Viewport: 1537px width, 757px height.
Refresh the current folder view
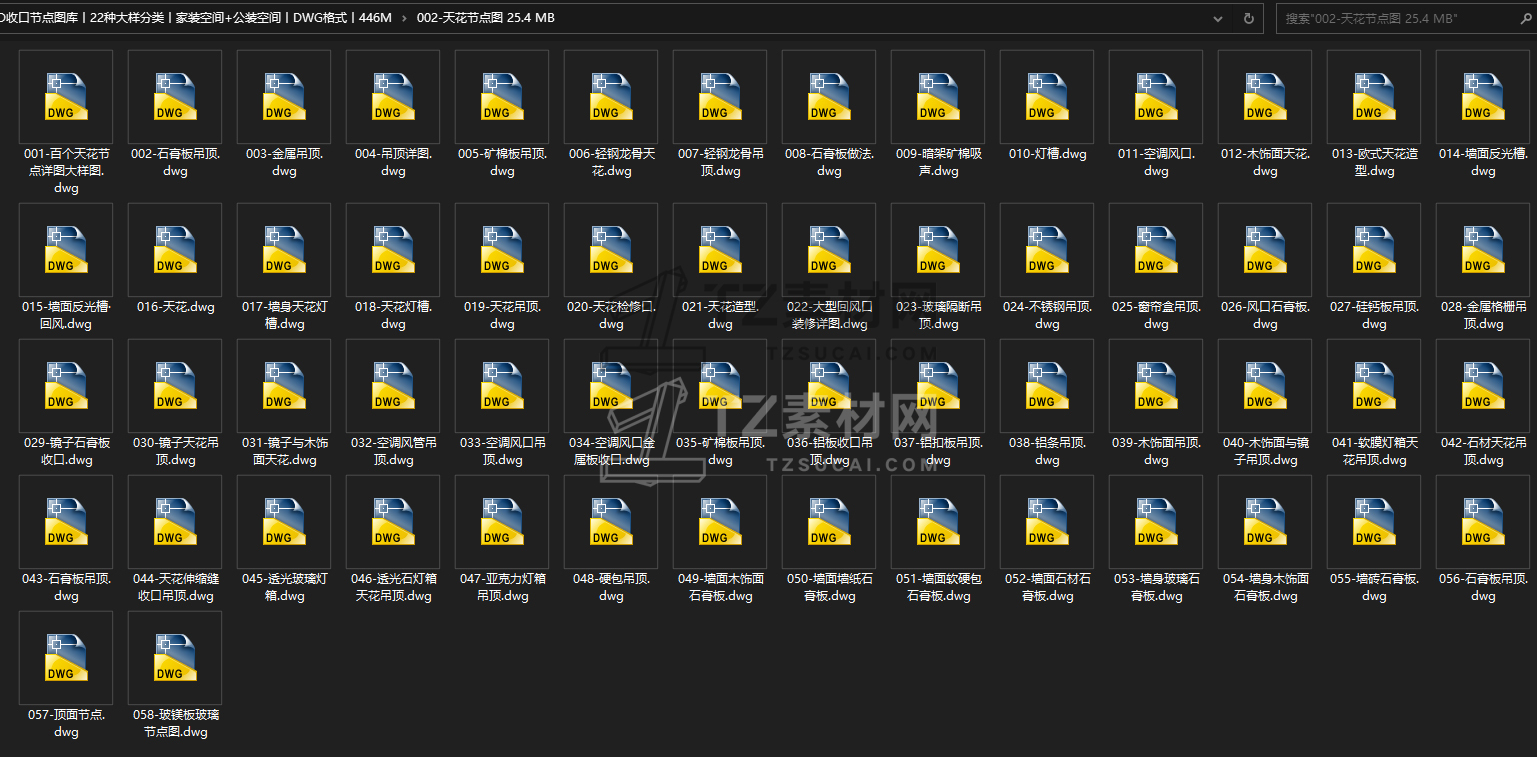pyautogui.click(x=1249, y=18)
